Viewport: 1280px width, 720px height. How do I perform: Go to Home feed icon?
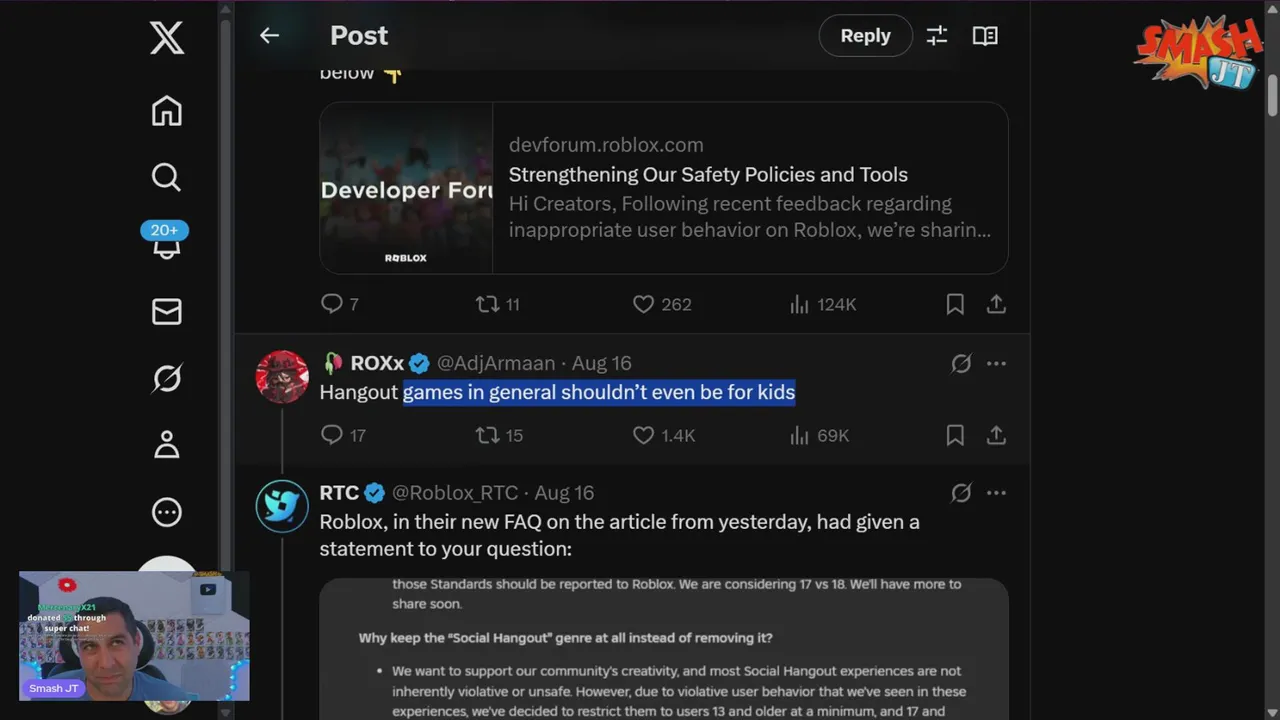click(166, 110)
